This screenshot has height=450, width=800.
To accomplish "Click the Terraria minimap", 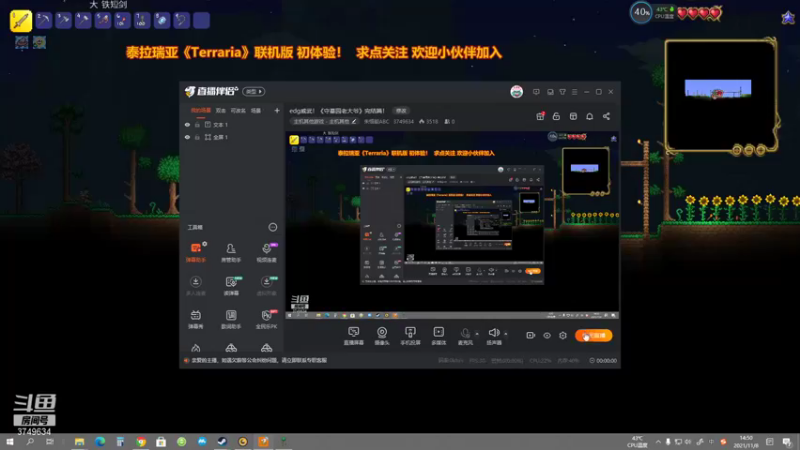I will (720, 95).
